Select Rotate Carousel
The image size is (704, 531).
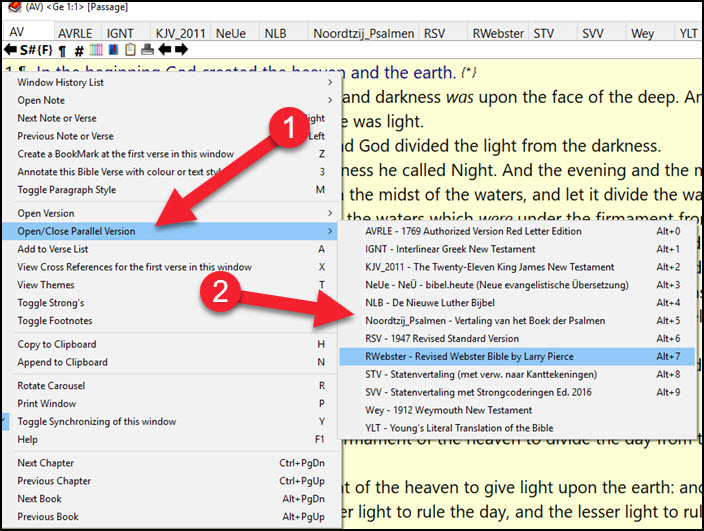(x=171, y=386)
